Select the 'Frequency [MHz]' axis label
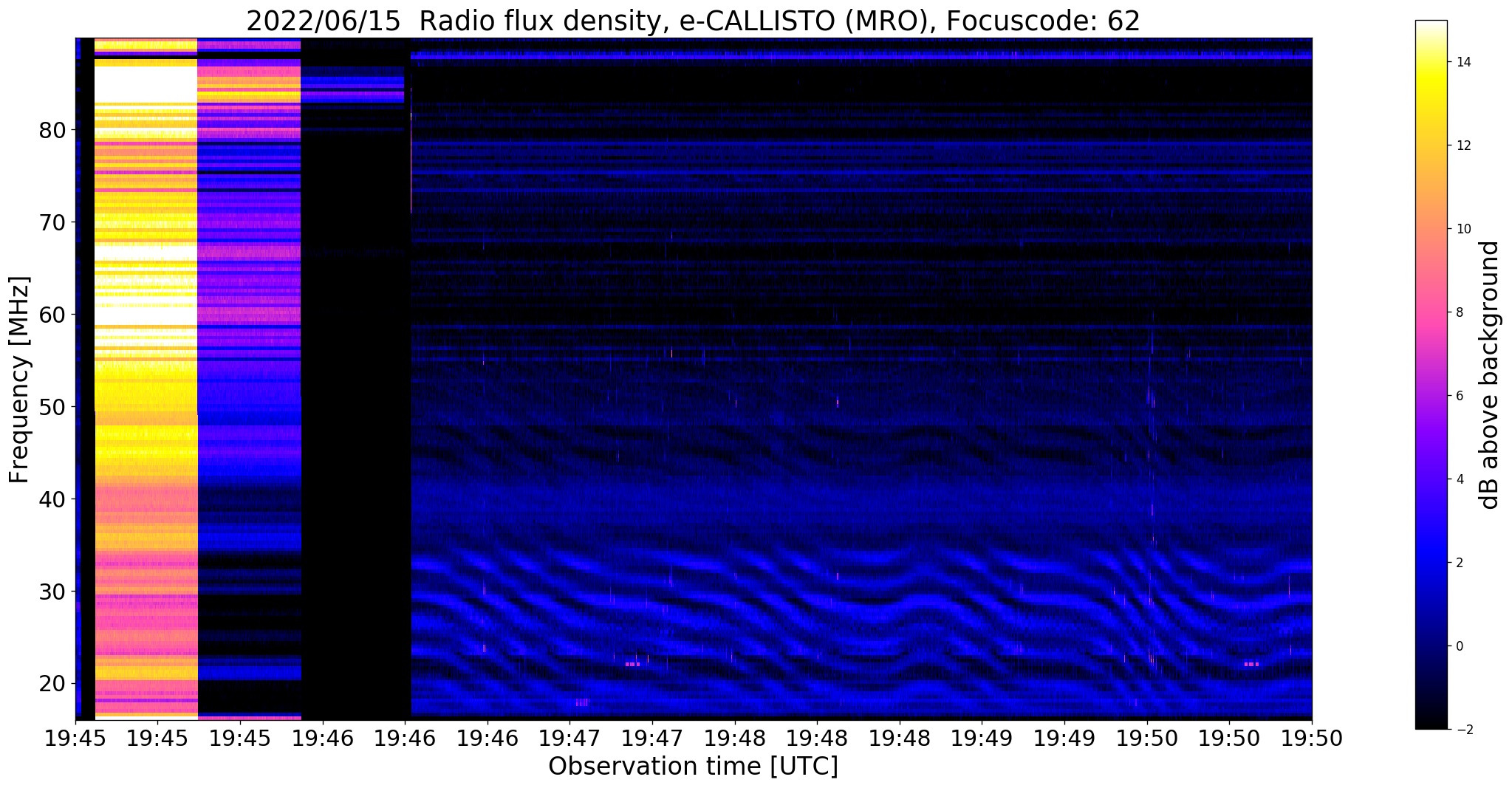The height and width of the screenshot is (788, 1512). (x=20, y=380)
